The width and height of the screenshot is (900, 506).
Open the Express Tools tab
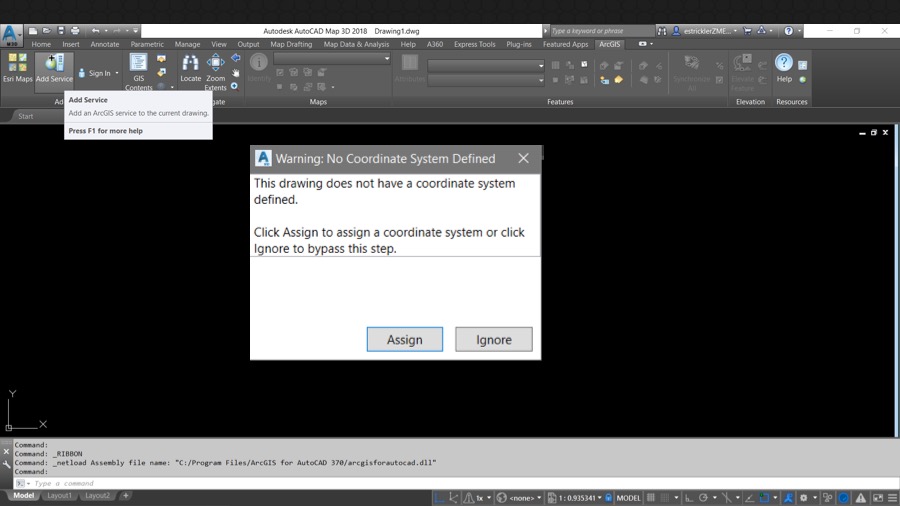click(x=474, y=44)
